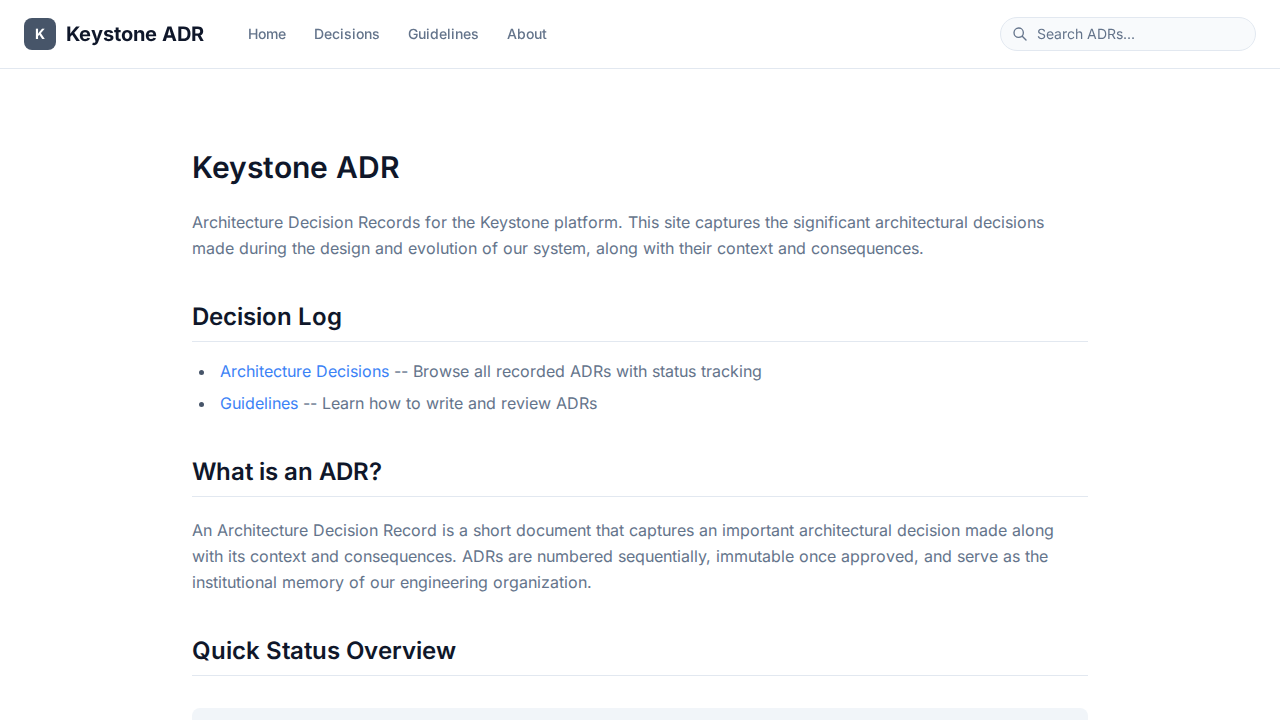
Task: Click the Decision Log section heading
Action: pyautogui.click(x=267, y=317)
